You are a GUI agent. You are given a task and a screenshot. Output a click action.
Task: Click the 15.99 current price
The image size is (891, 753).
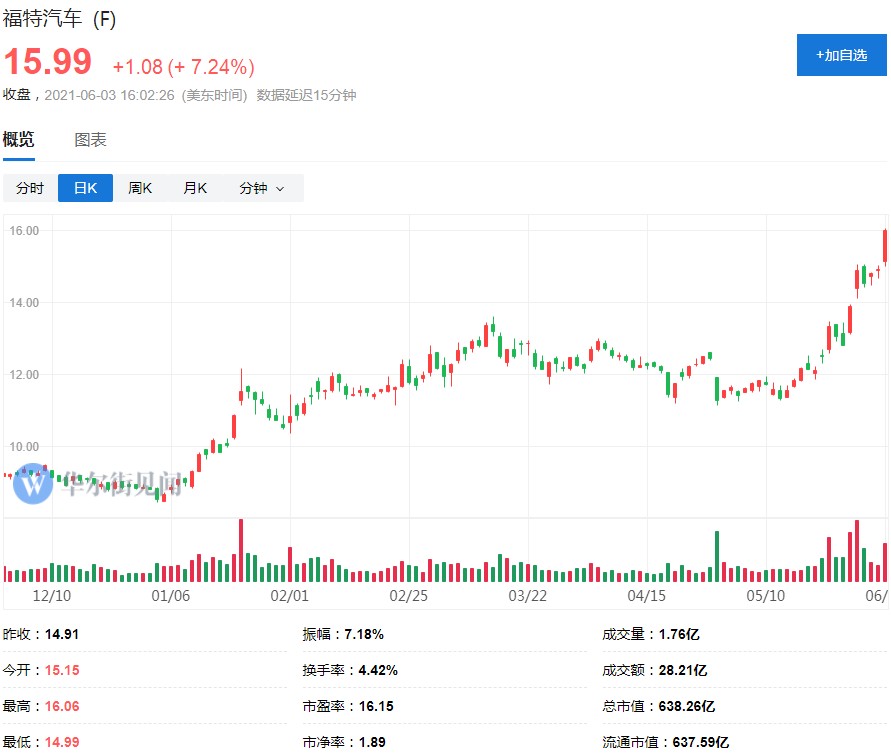[47, 62]
